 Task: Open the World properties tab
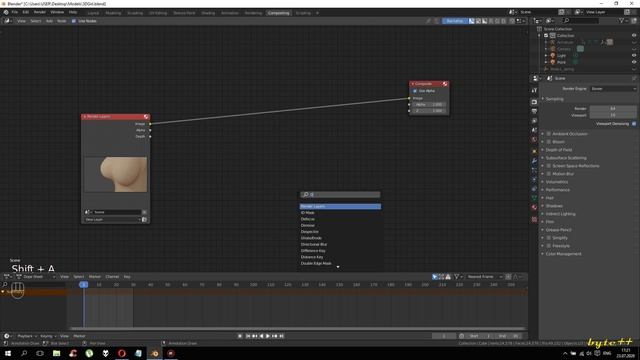(x=534, y=140)
